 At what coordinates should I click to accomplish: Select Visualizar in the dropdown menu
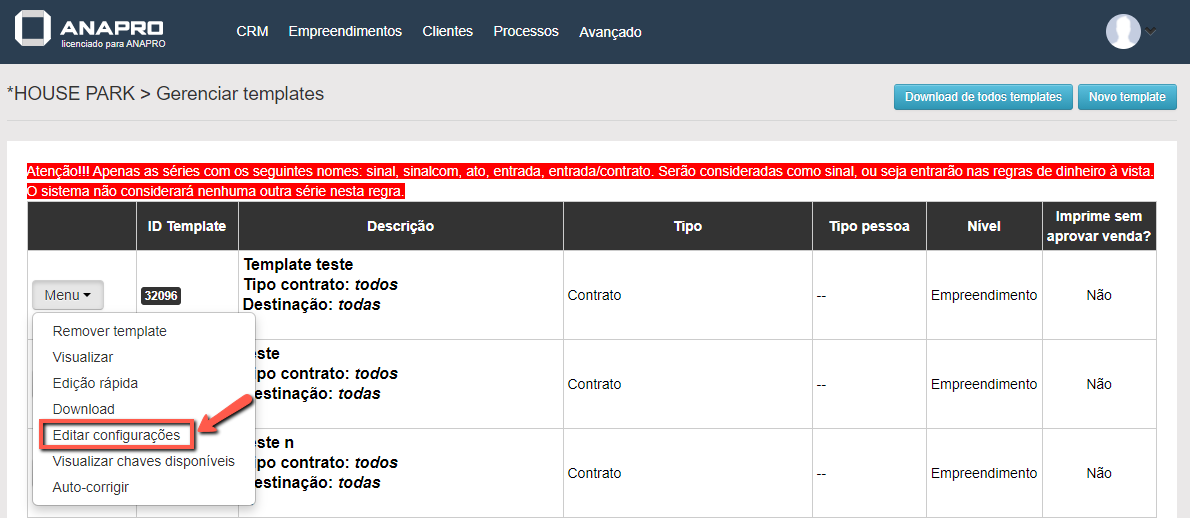(82, 357)
